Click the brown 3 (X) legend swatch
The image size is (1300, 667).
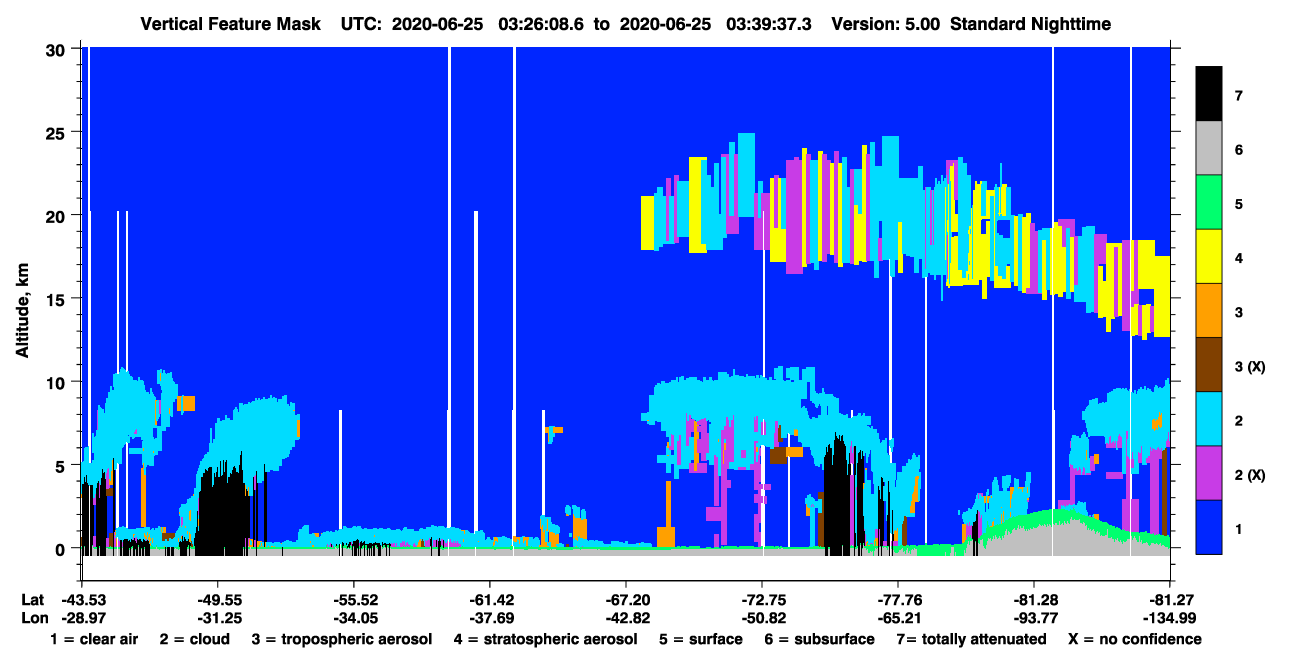(x=1209, y=365)
